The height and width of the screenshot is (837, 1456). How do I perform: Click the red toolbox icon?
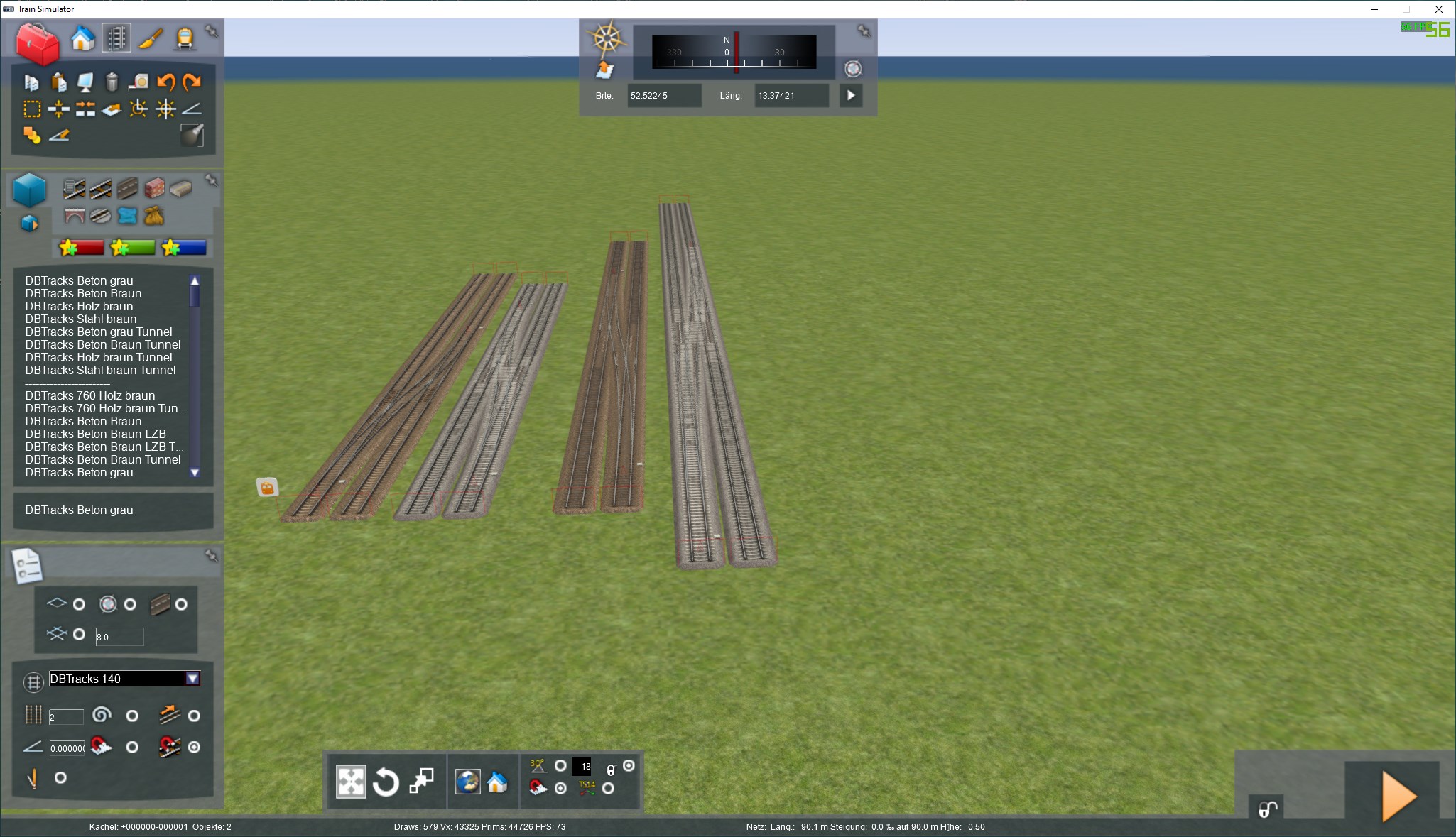[38, 43]
